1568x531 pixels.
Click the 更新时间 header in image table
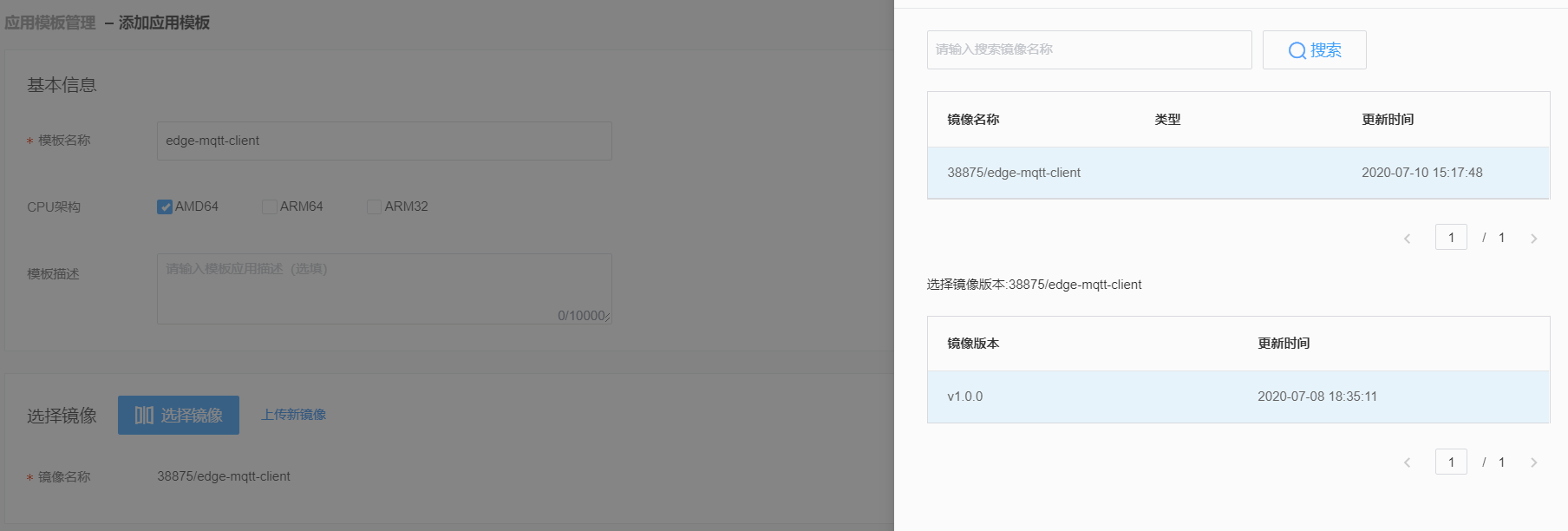pyautogui.click(x=1388, y=120)
